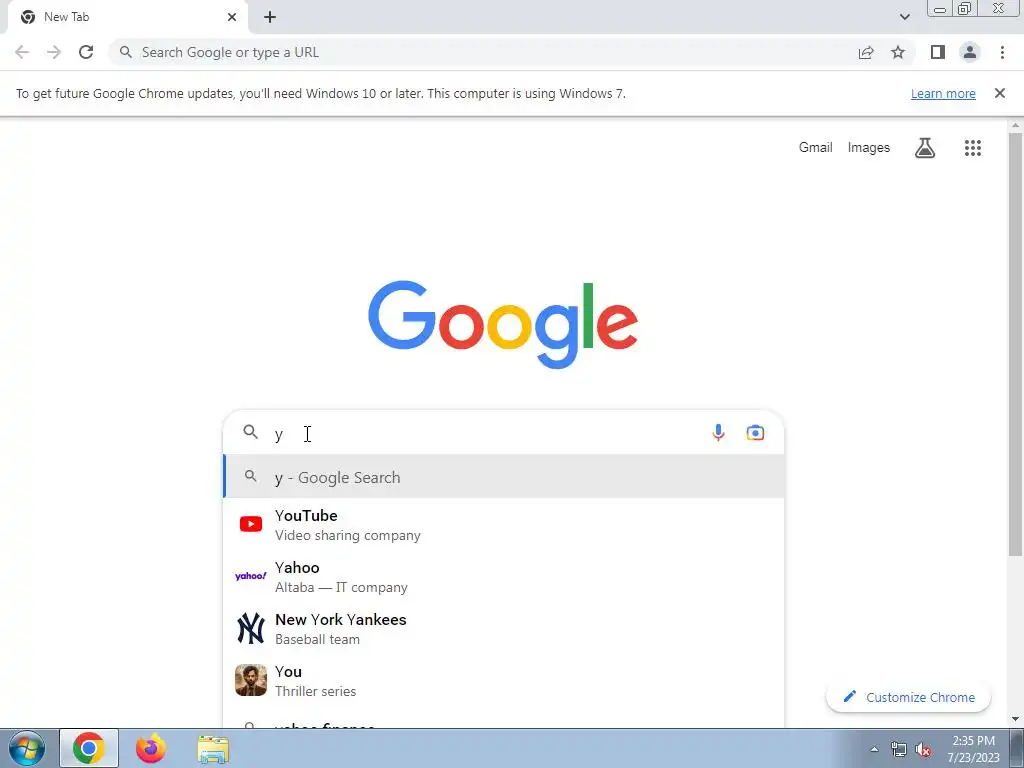Start voice search with microphone icon
This screenshot has height=768, width=1024.
[718, 432]
